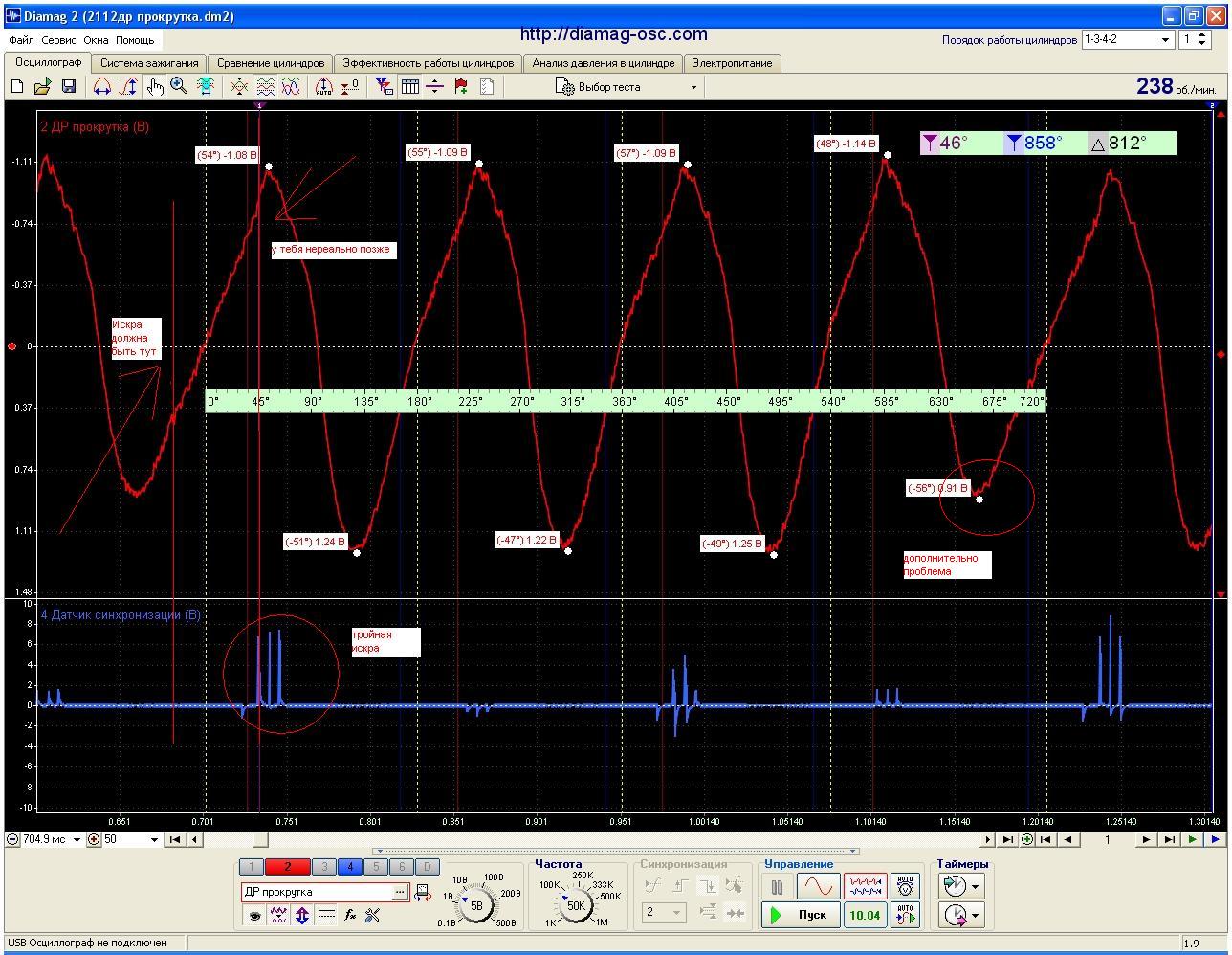Click the green 10.04 button
Viewport: 1232px width, 955px height.
[865, 915]
